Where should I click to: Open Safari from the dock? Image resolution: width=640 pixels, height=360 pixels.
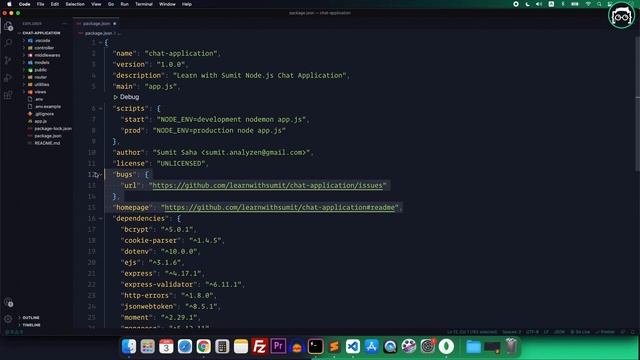pyautogui.click(x=184, y=347)
